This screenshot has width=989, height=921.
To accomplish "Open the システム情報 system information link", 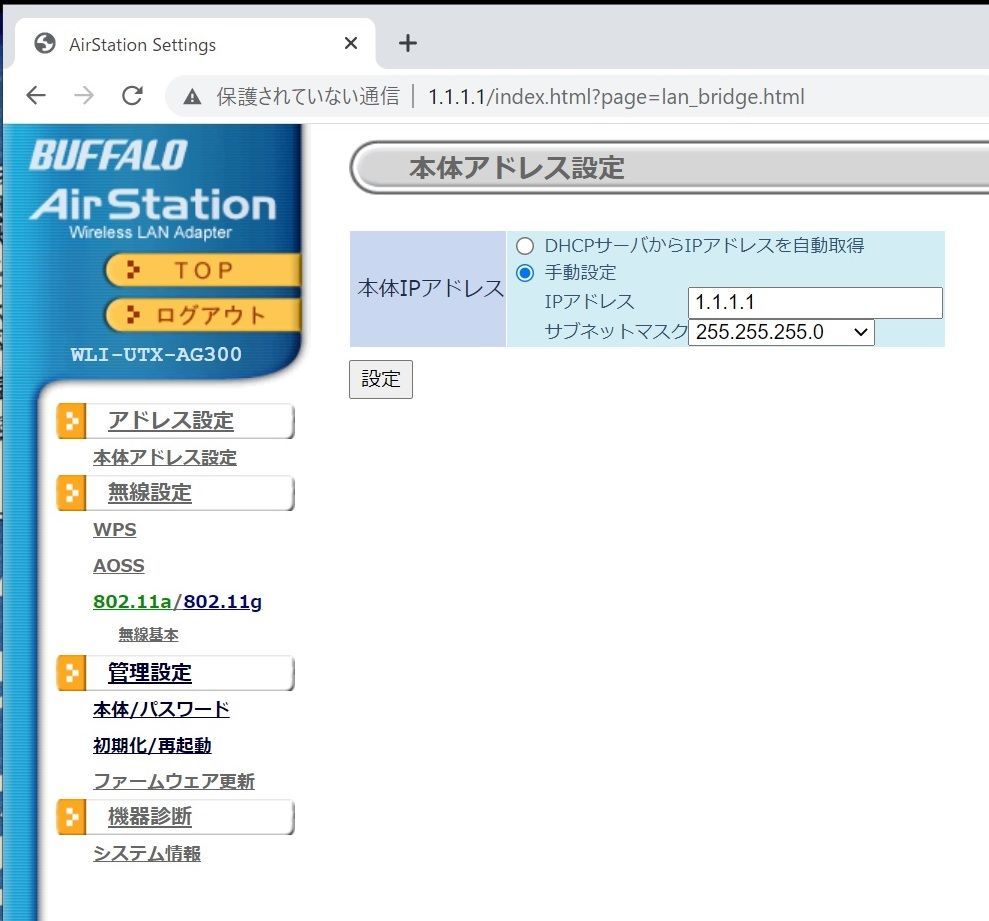I will coord(147,854).
